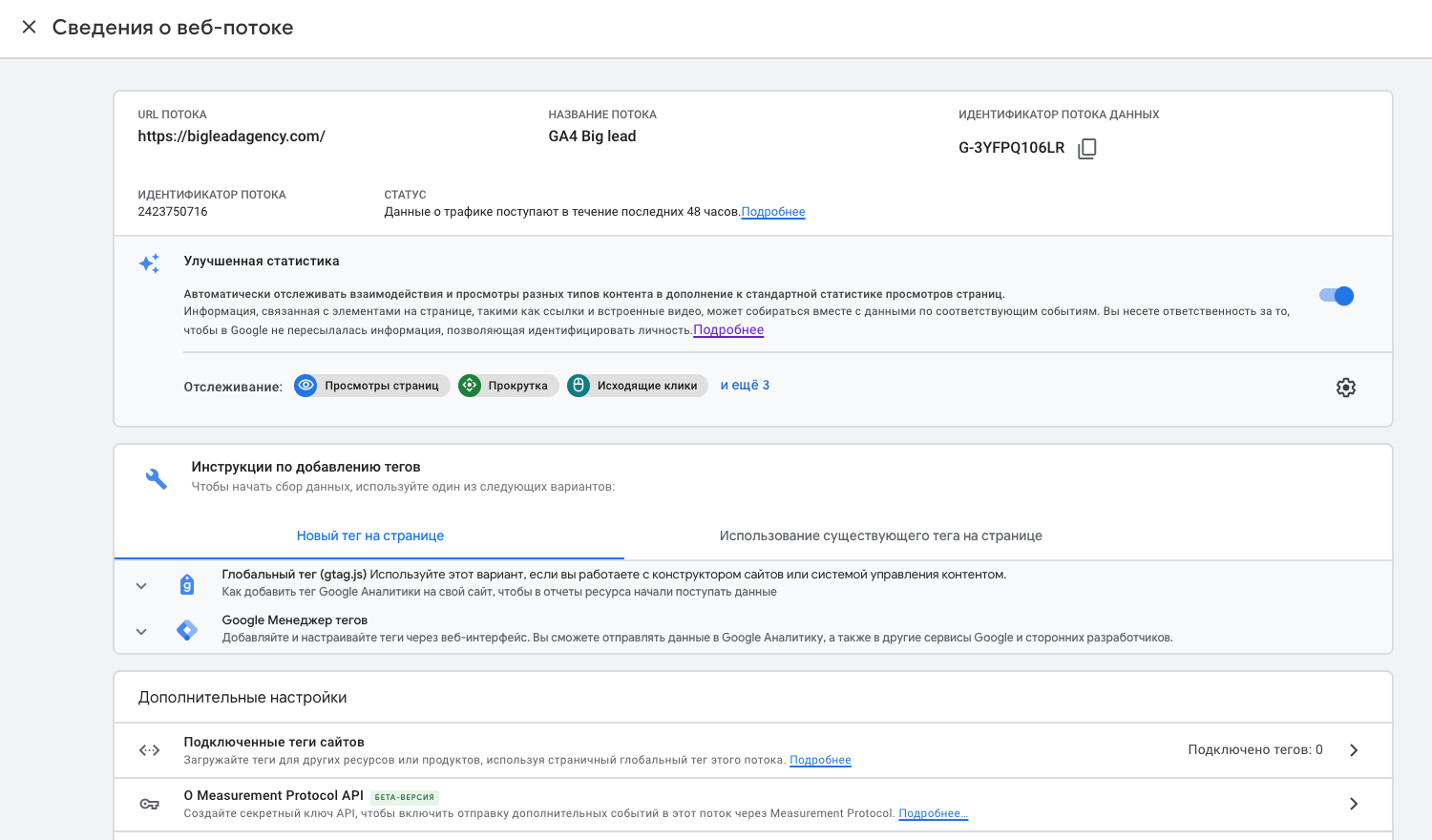Click the wrench icon for tag instructions
This screenshot has width=1432, height=840.
pos(156,478)
